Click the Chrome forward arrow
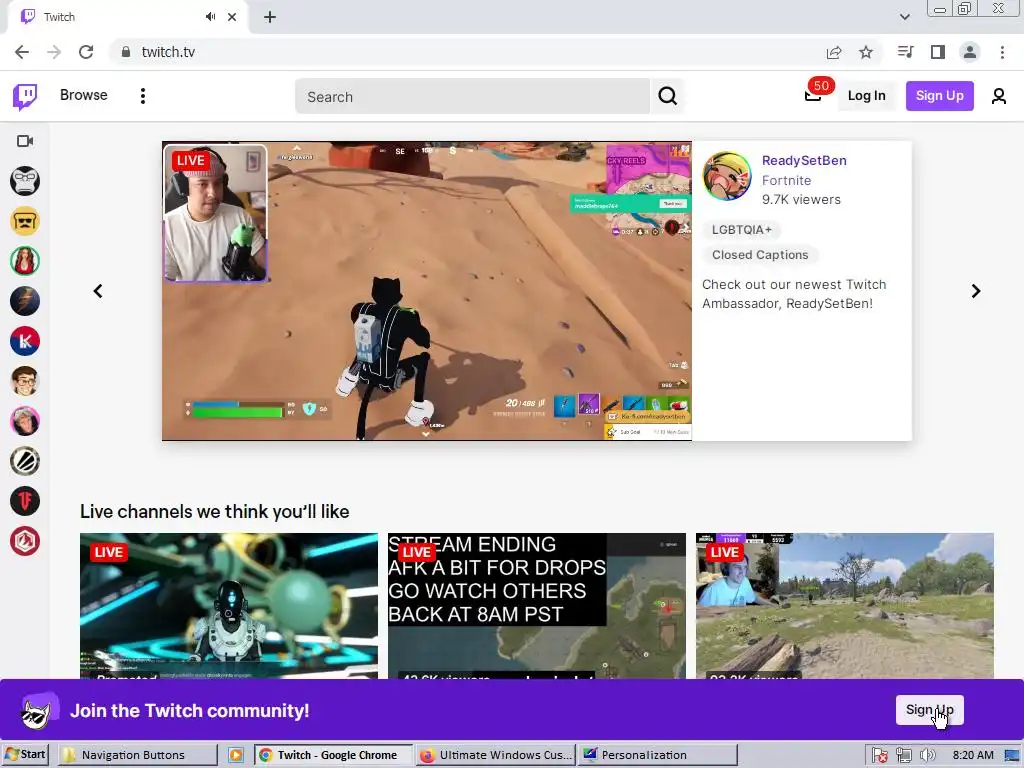This screenshot has width=1024, height=768. (54, 52)
